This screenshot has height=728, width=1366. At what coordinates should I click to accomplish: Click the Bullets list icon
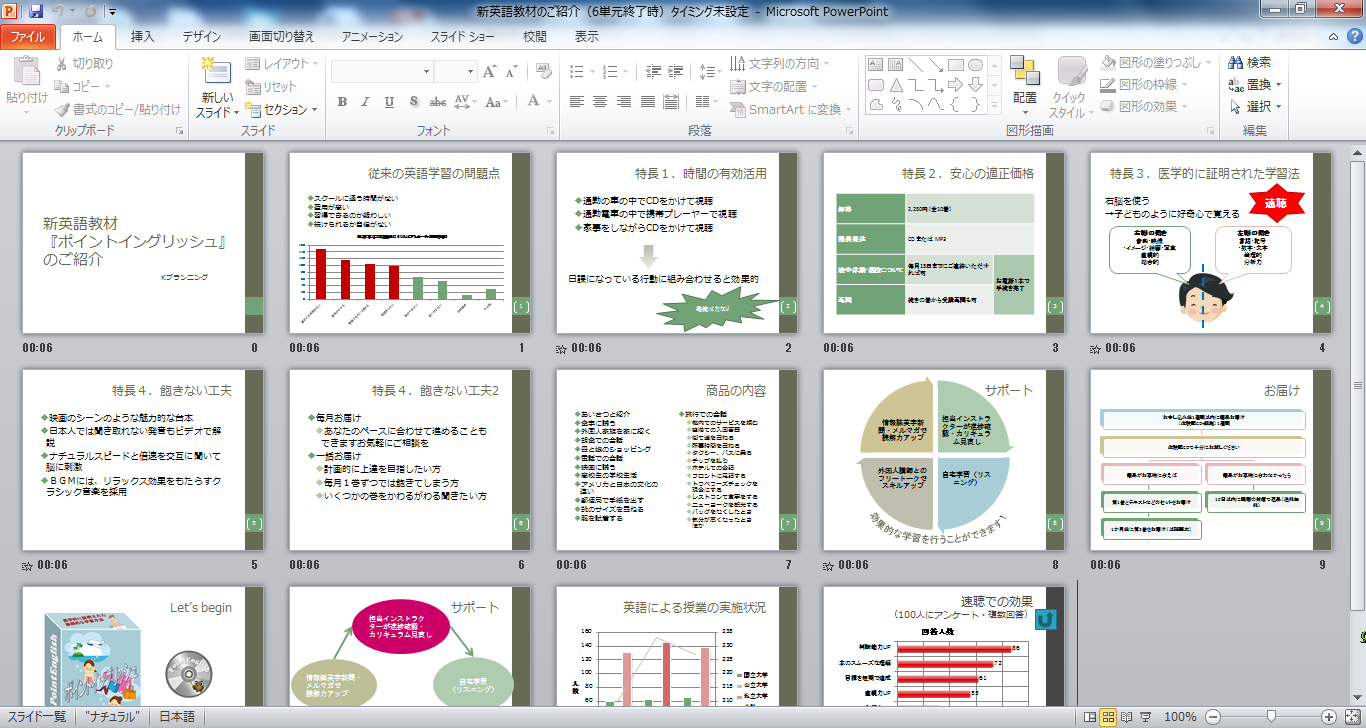click(577, 72)
